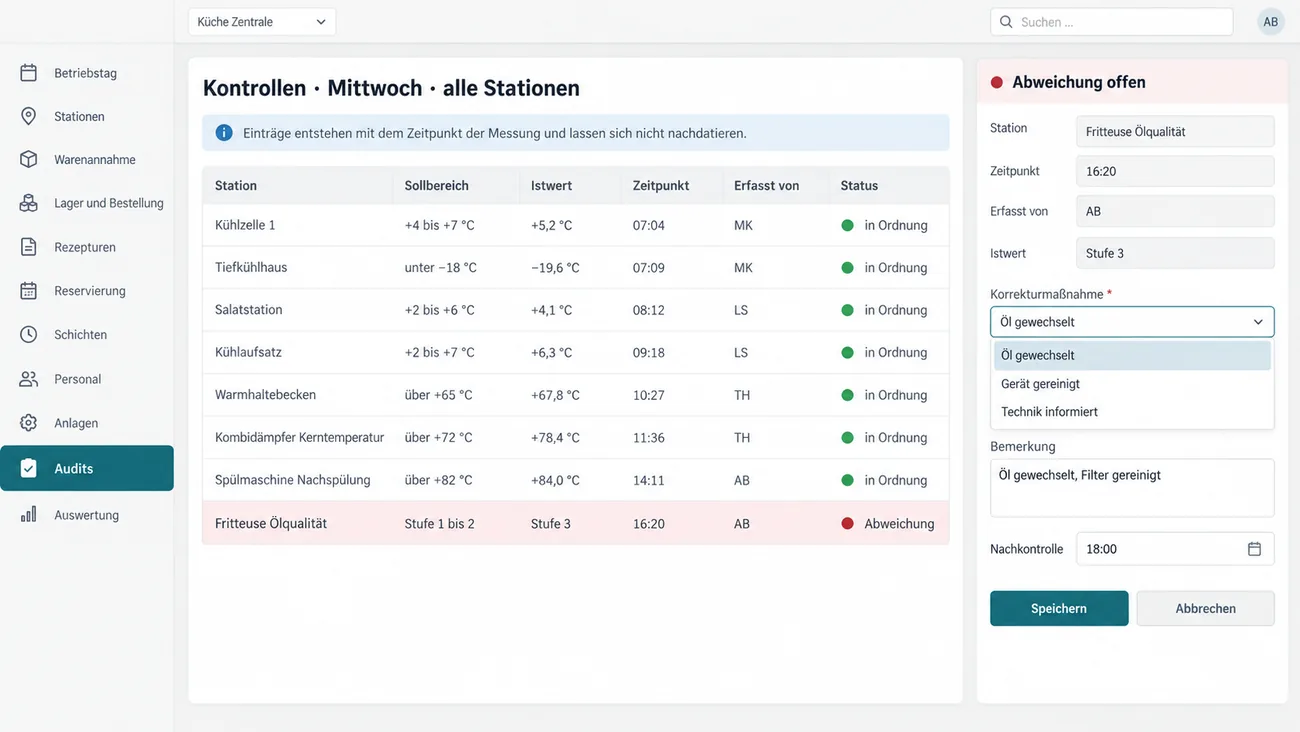This screenshot has width=1300, height=732.
Task: Click the Auswertung bar chart icon
Action: click(x=29, y=515)
